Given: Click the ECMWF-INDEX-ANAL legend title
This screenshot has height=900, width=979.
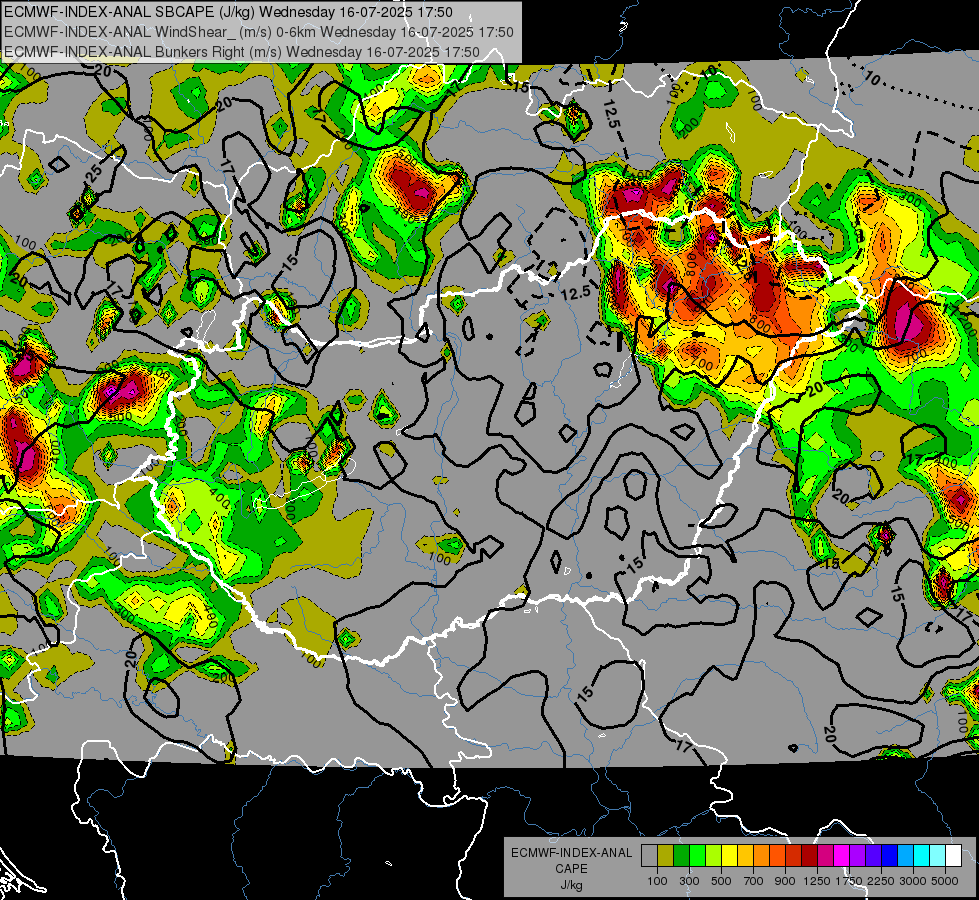Looking at the screenshot, I should pyautogui.click(x=571, y=853).
